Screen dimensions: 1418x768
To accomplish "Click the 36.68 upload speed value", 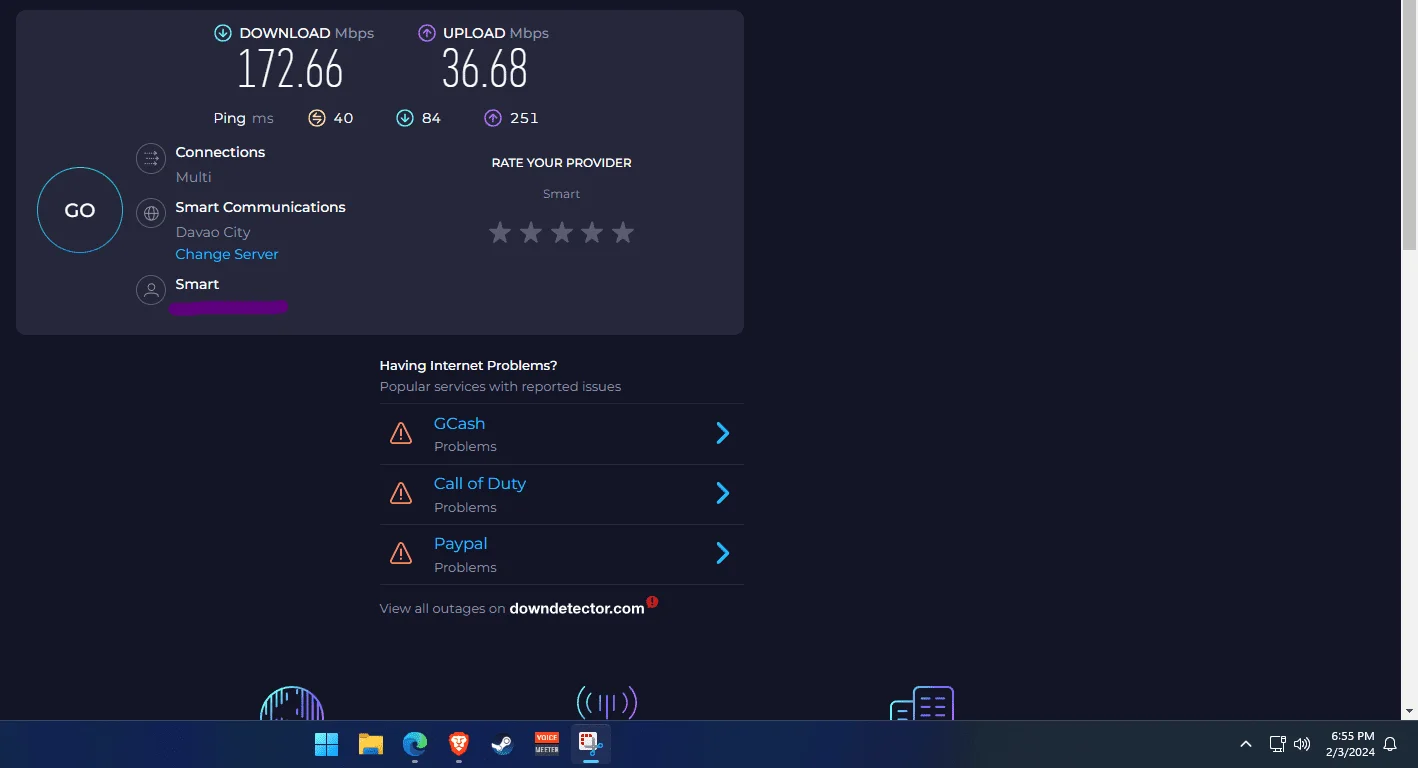I will click(485, 70).
